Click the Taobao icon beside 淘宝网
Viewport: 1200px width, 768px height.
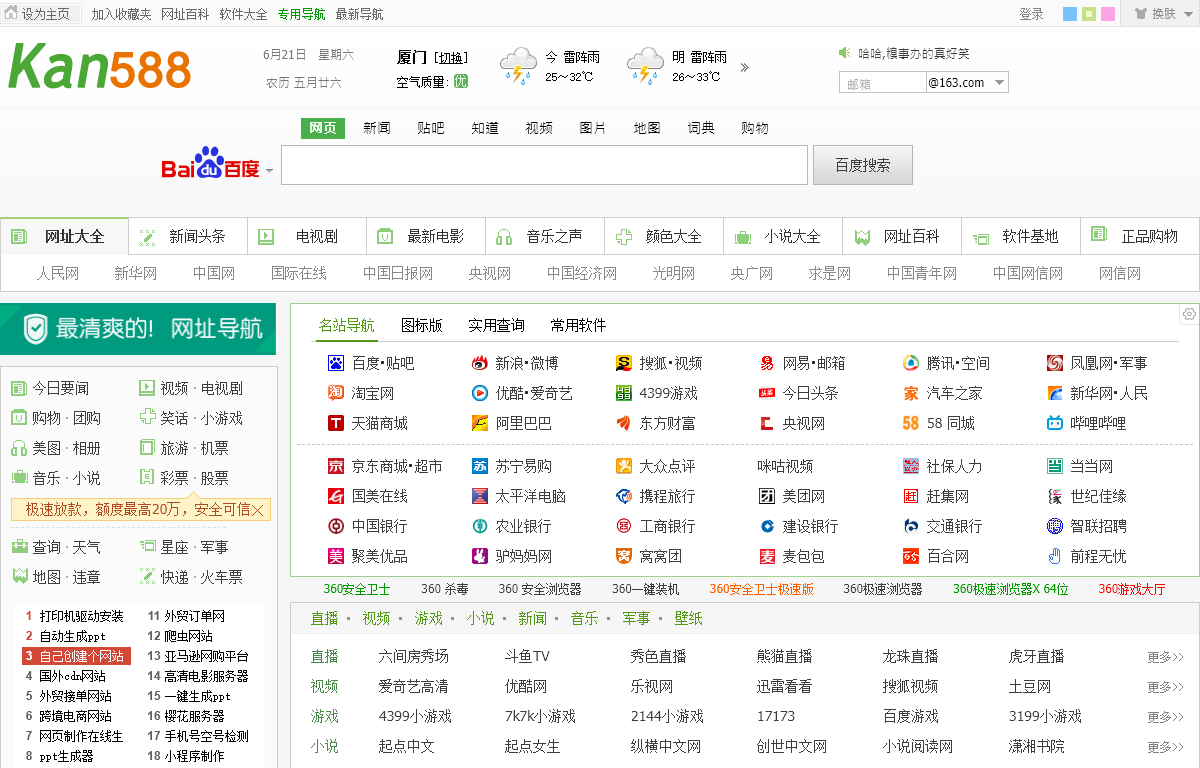pyautogui.click(x=336, y=393)
